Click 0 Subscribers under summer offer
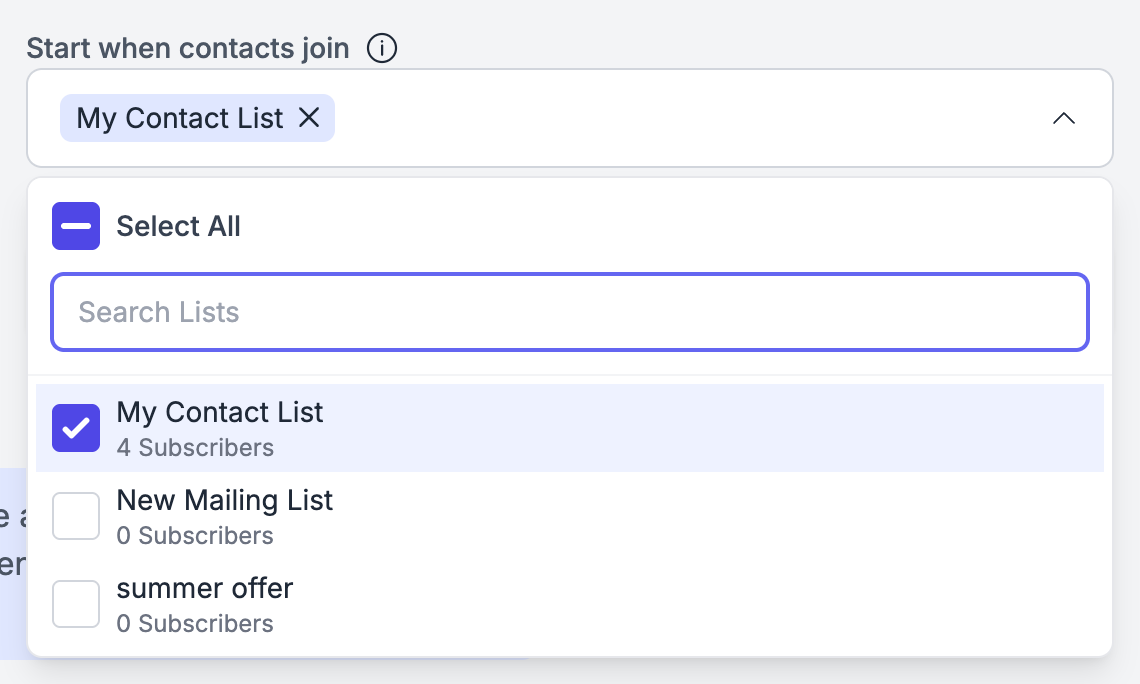The image size is (1140, 684). 195,624
